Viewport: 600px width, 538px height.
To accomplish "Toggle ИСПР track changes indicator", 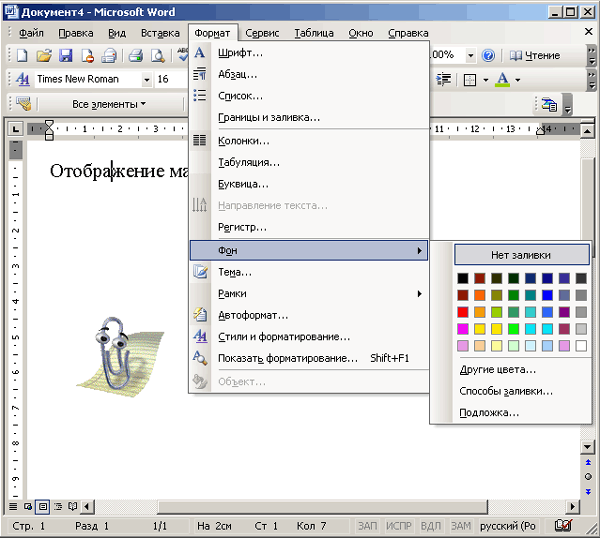I will [399, 526].
